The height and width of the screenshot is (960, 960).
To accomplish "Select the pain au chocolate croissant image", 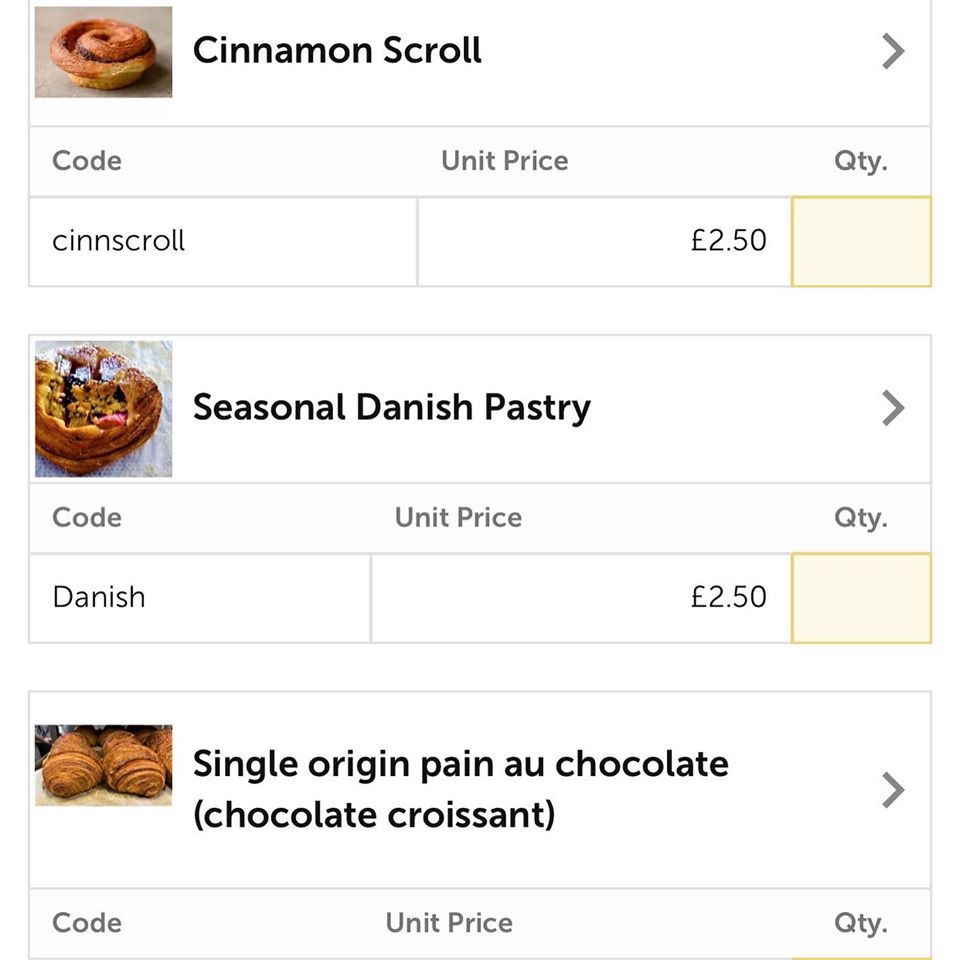I will [x=103, y=765].
